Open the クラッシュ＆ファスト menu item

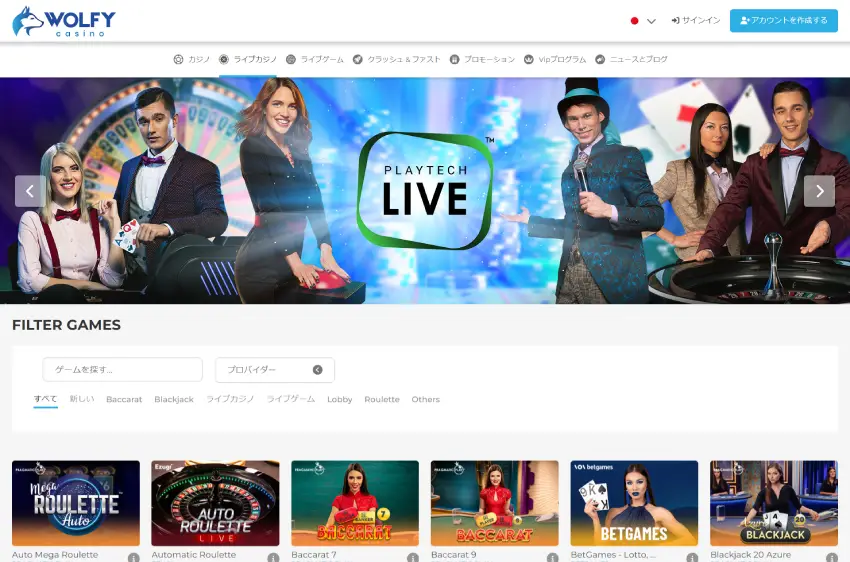click(396, 59)
